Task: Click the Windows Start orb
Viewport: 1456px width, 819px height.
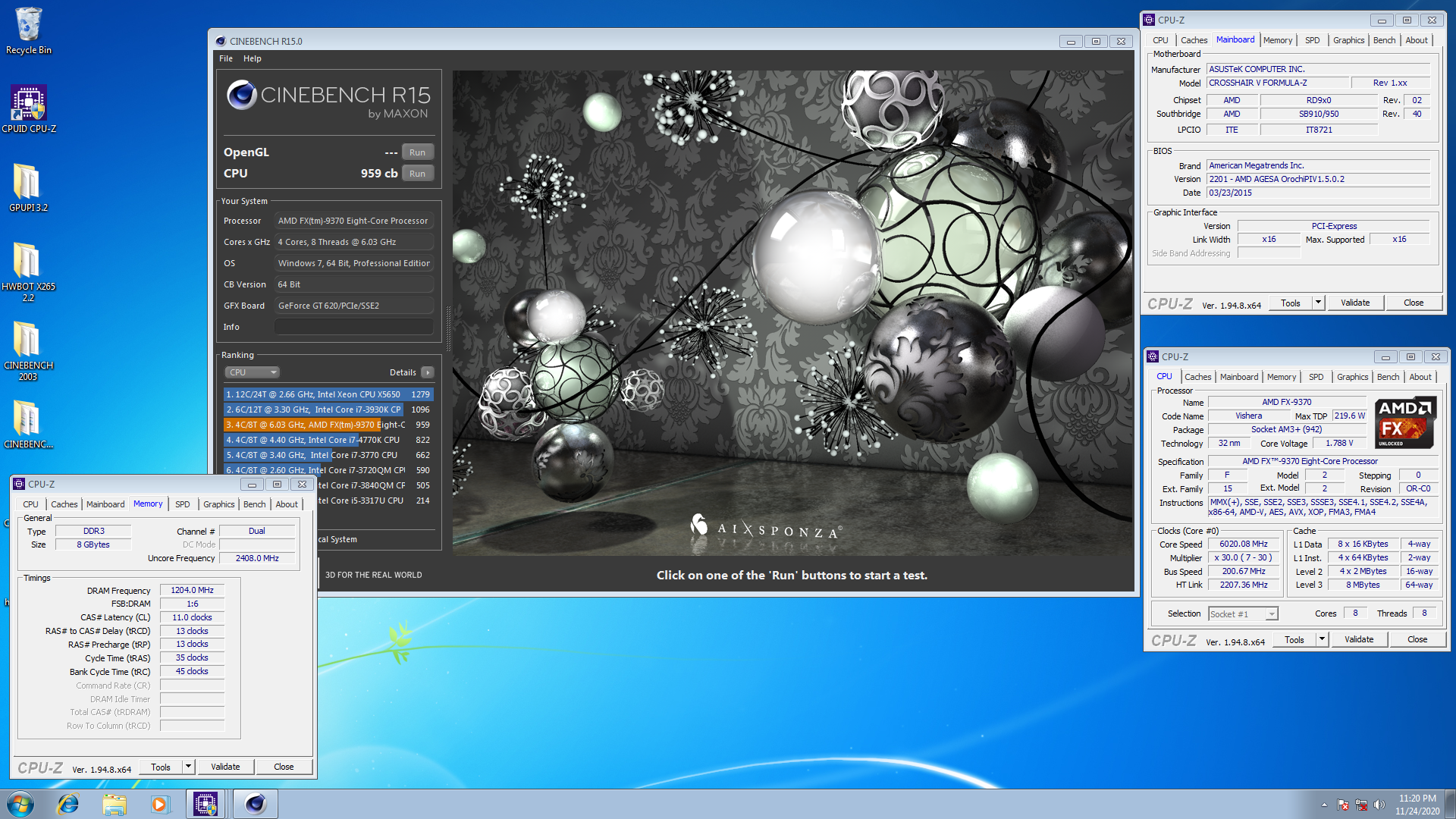Action: 20,804
